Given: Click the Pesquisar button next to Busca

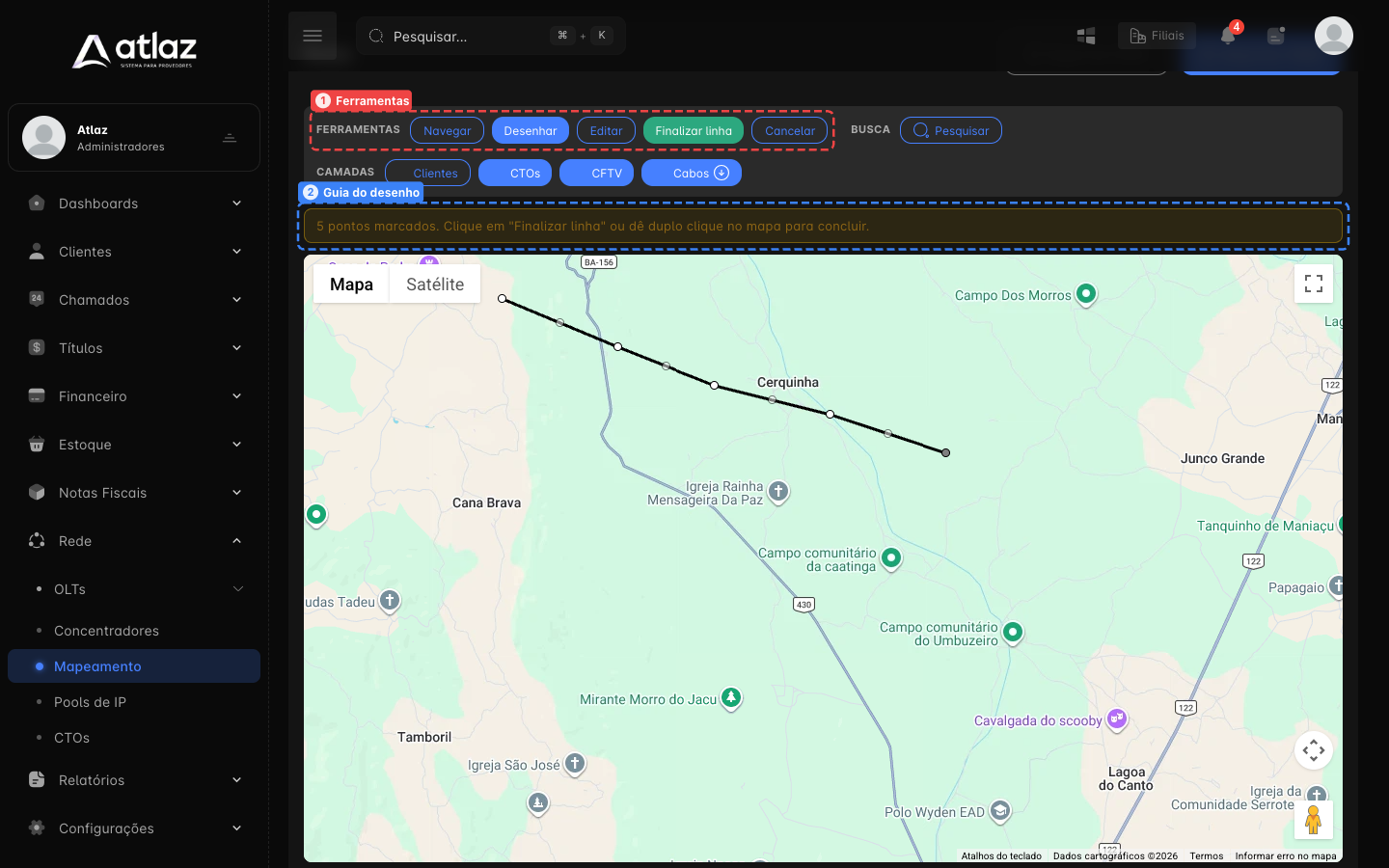Looking at the screenshot, I should (951, 130).
